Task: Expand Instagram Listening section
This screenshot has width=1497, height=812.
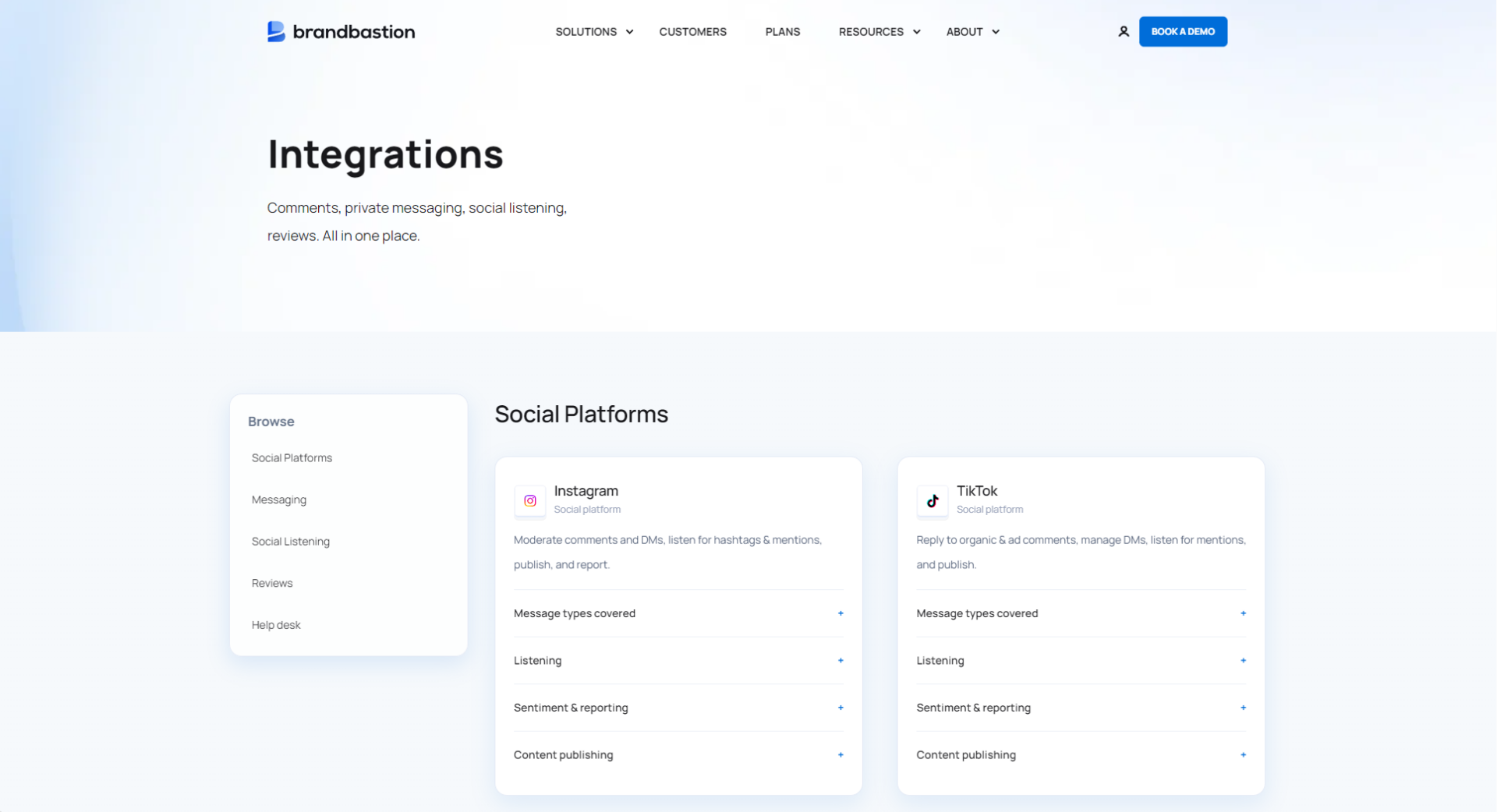Action: pyautogui.click(x=537, y=661)
